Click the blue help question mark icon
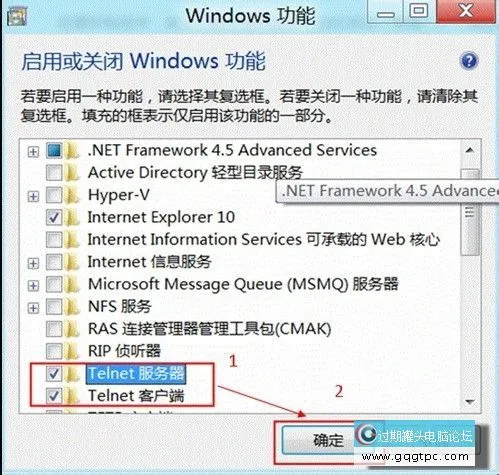This screenshot has height=475, width=499. (x=469, y=61)
